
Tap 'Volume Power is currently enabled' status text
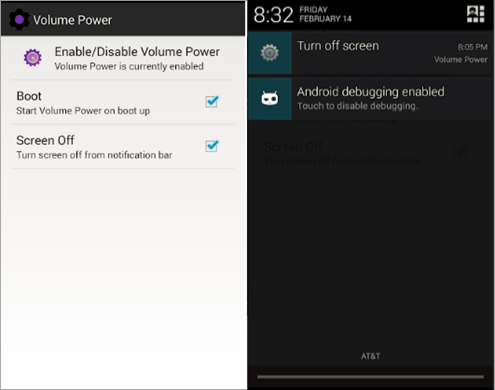(x=129, y=66)
